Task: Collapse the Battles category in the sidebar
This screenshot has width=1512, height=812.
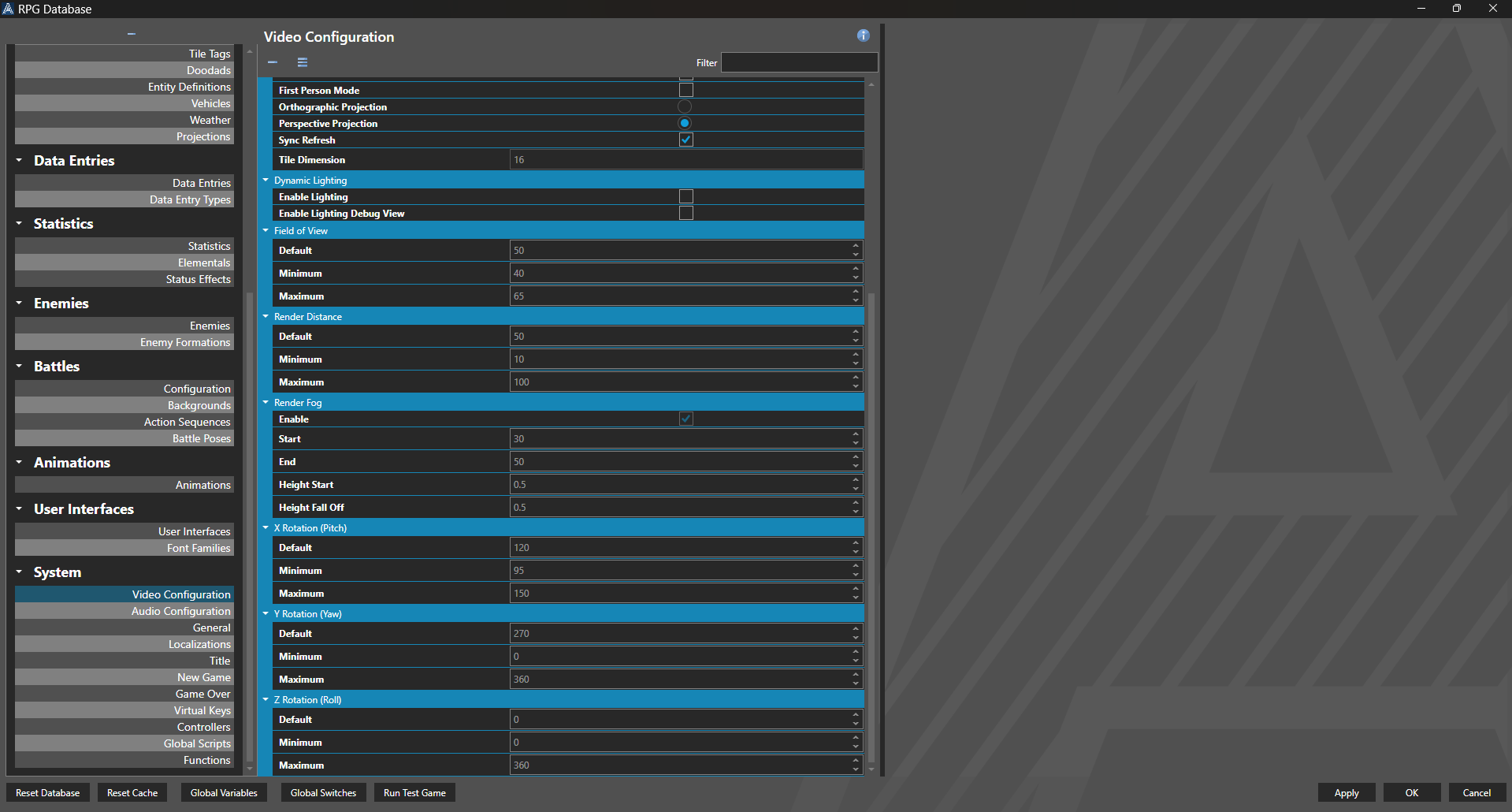Action: (x=19, y=366)
